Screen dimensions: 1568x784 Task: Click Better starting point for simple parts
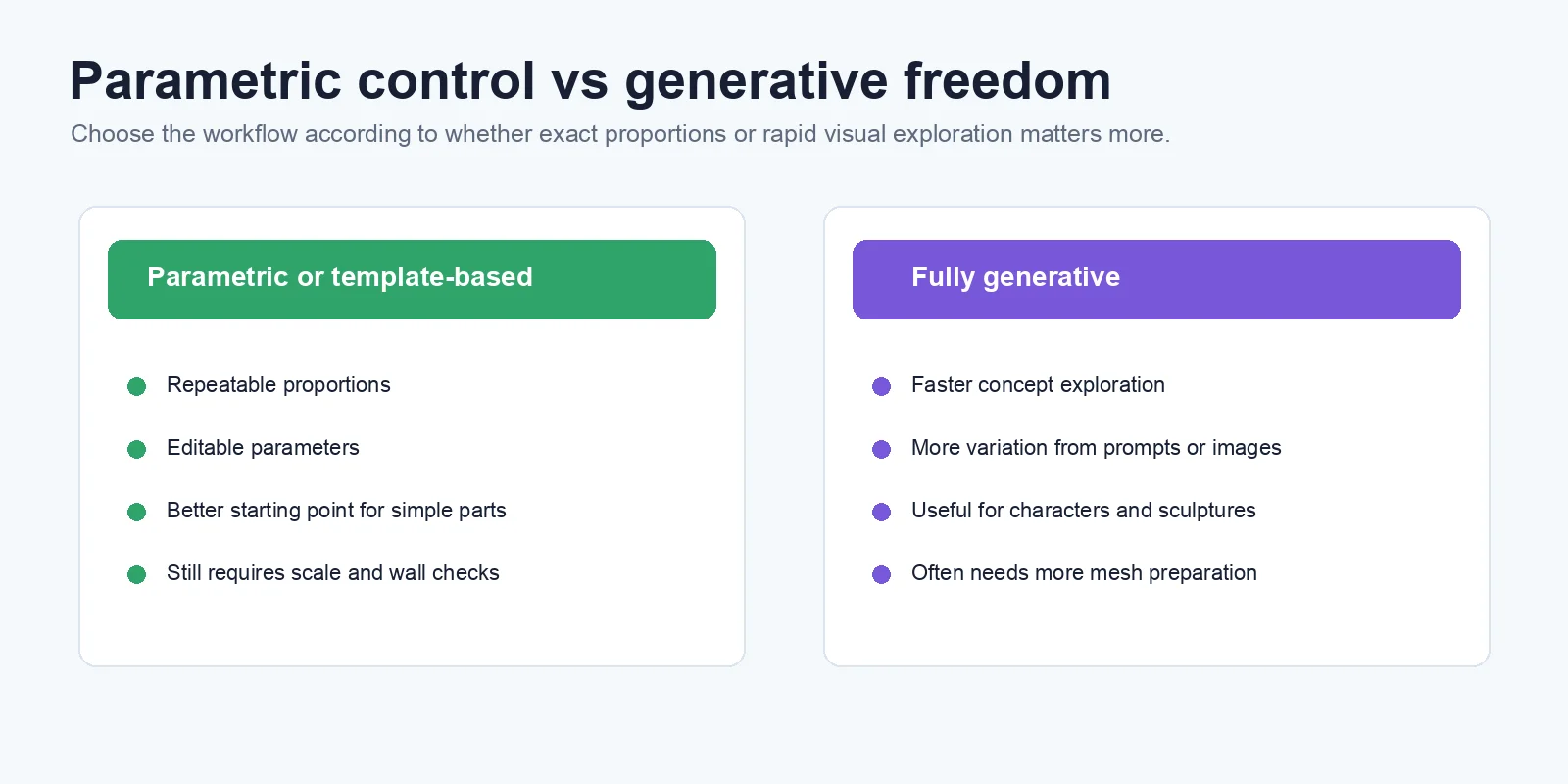(x=336, y=511)
